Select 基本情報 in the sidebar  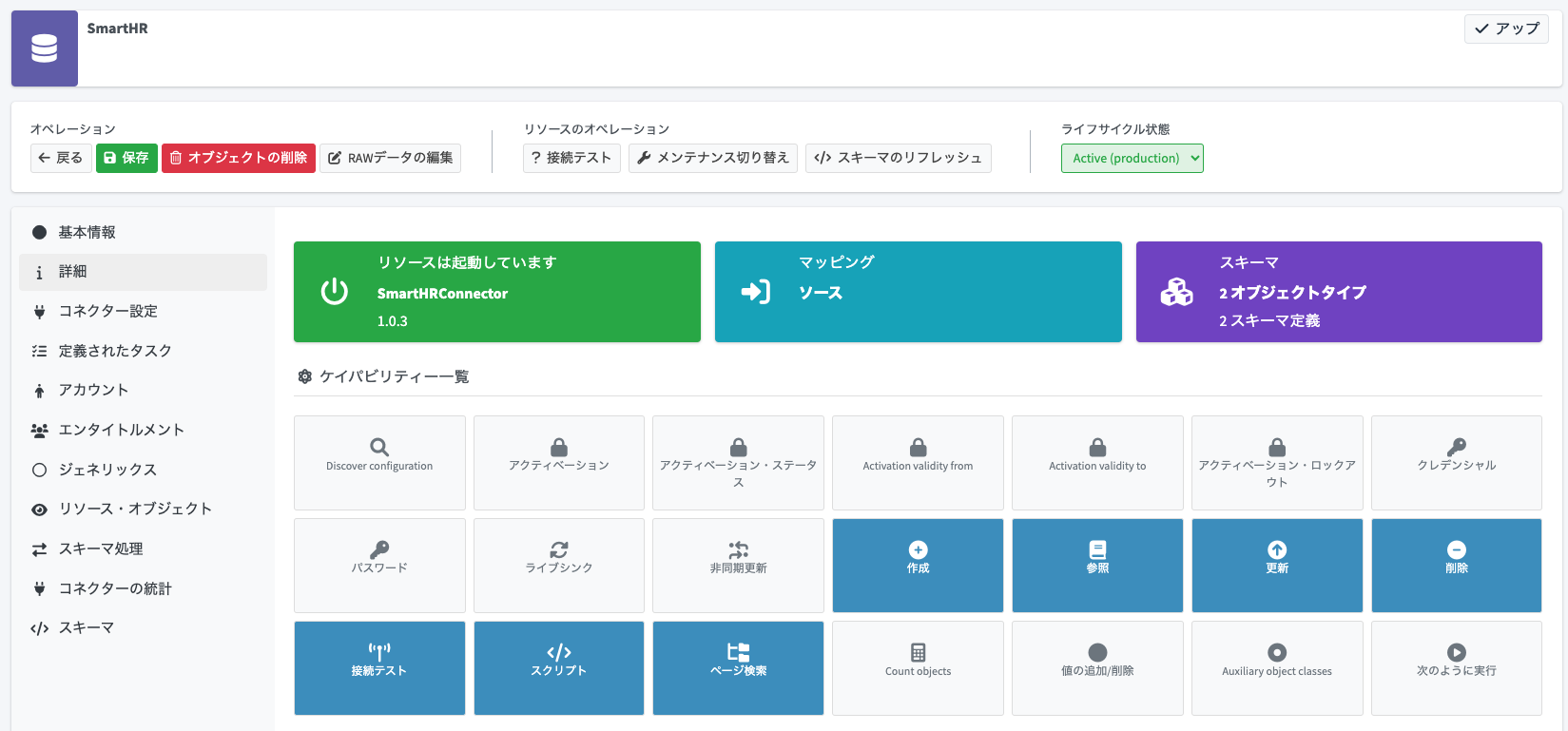(x=143, y=232)
